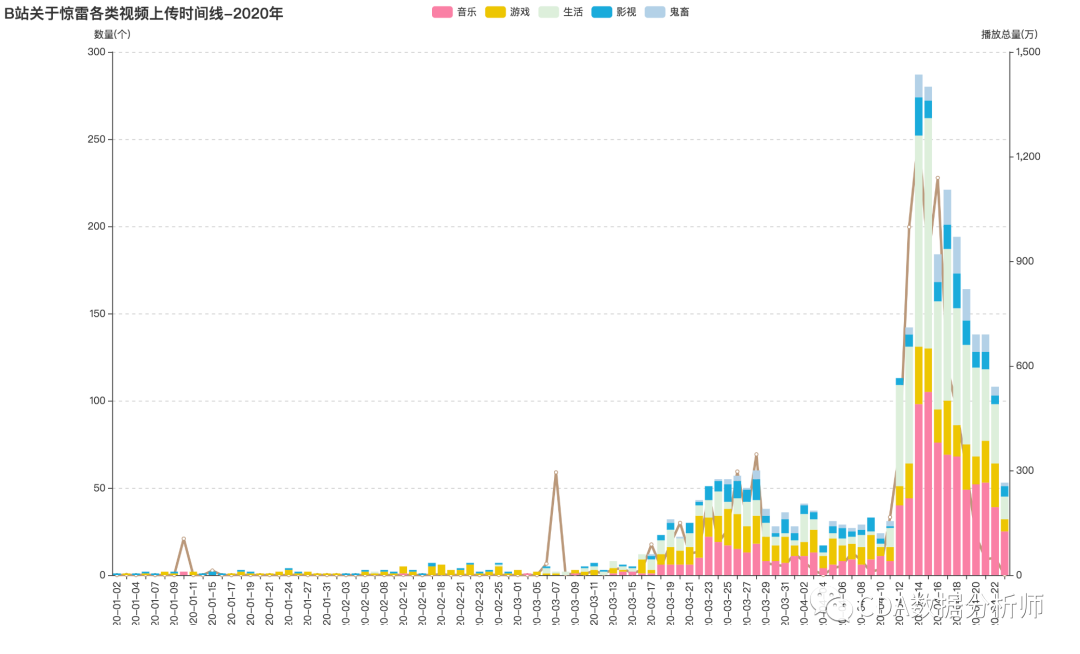The height and width of the screenshot is (654, 1080).
Task: Click the chart title about B站 惊雷 videos
Action: tap(143, 13)
